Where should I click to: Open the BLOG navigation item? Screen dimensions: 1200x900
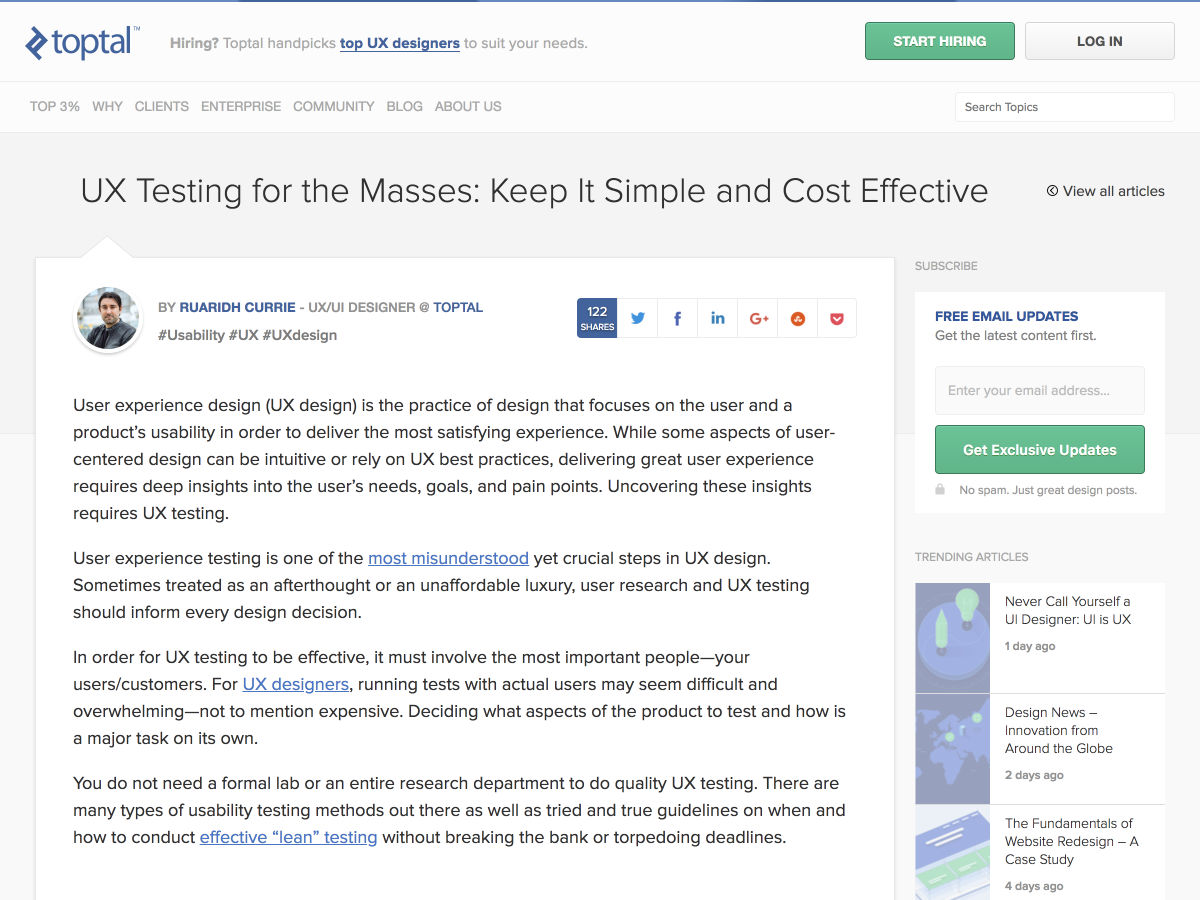coord(404,106)
